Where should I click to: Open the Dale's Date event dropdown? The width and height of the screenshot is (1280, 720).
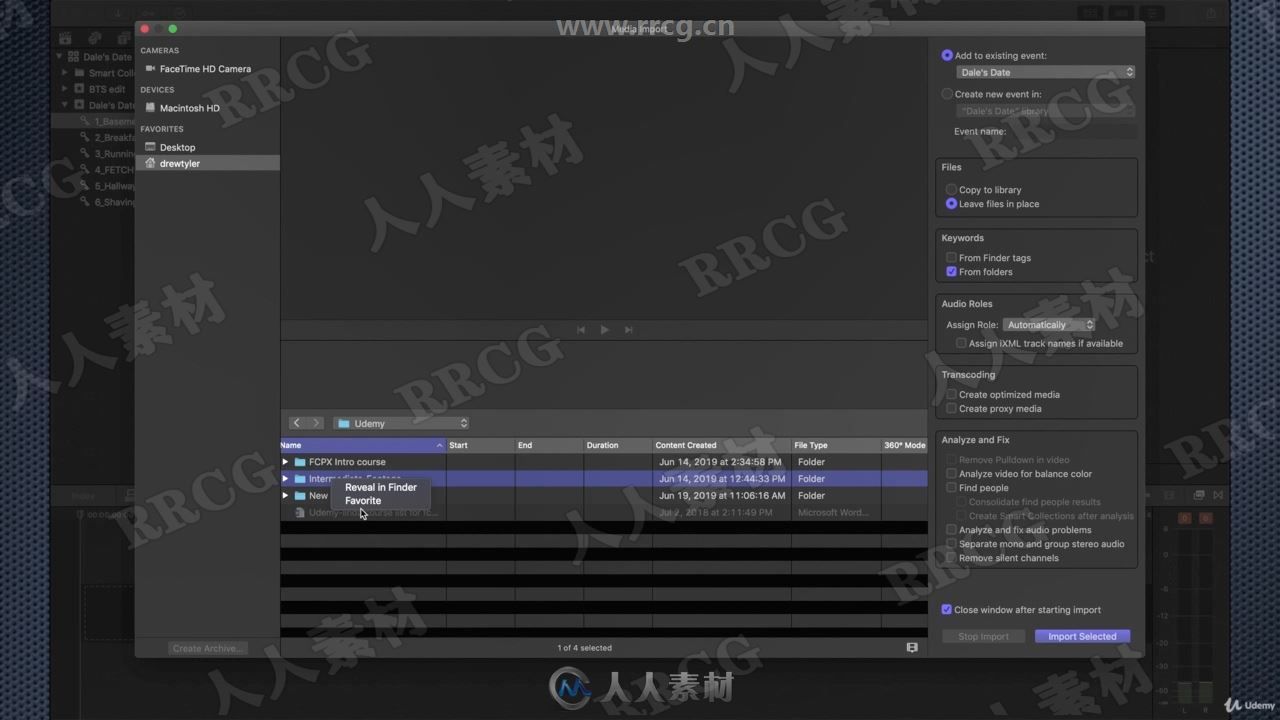point(1045,72)
